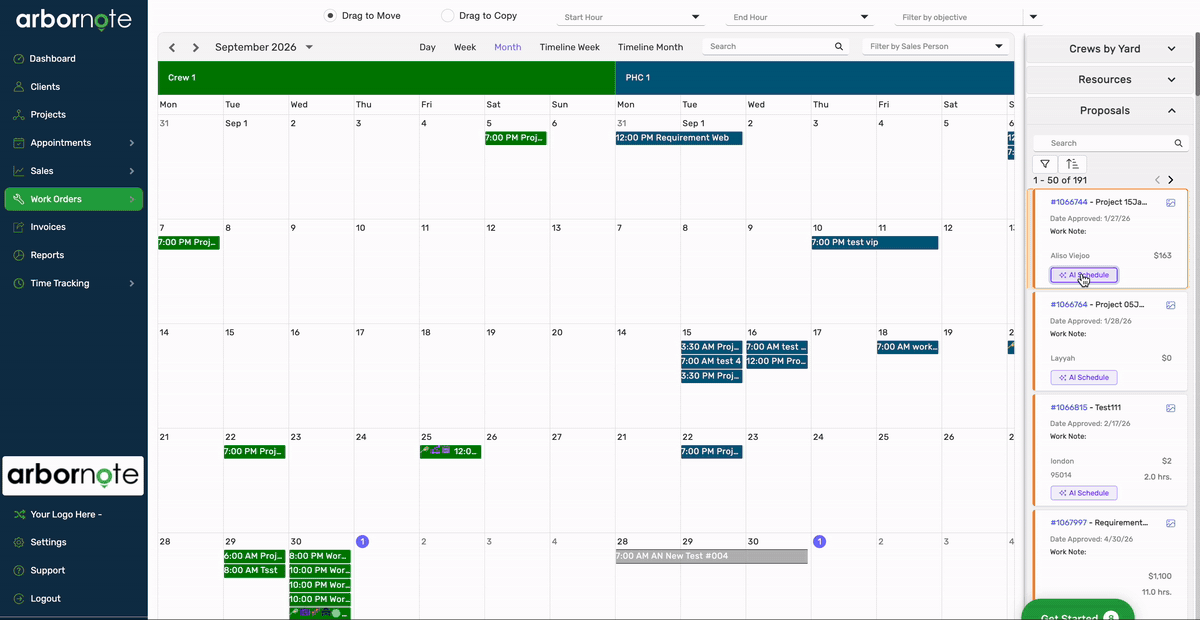
Task: Open the Filter by Sales Person dropdown
Action: pos(935,46)
